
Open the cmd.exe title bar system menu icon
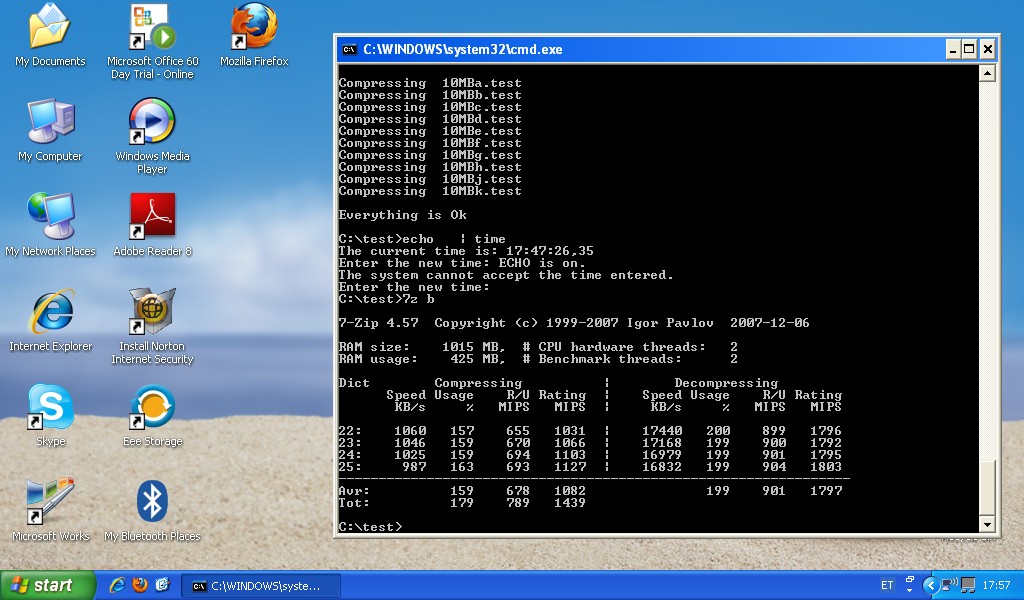(x=349, y=50)
